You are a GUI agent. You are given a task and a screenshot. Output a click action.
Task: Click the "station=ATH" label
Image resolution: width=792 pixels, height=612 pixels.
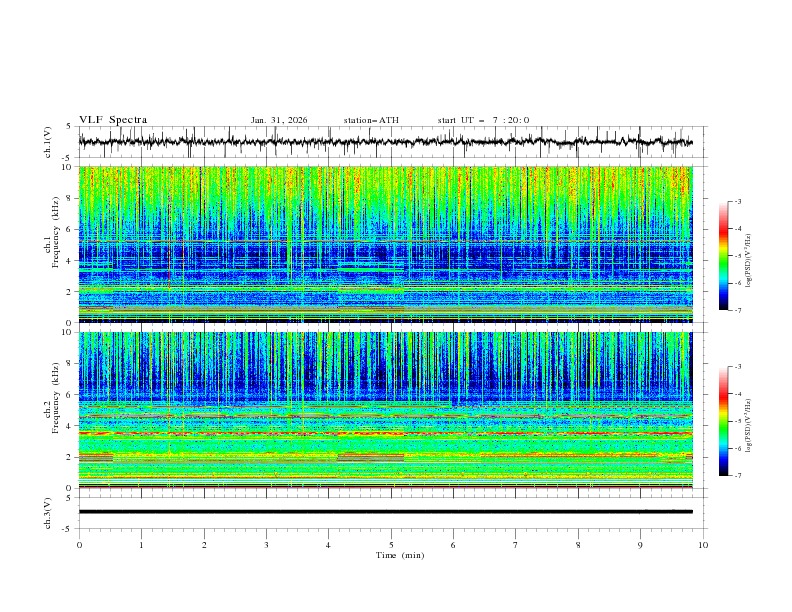tap(371, 120)
